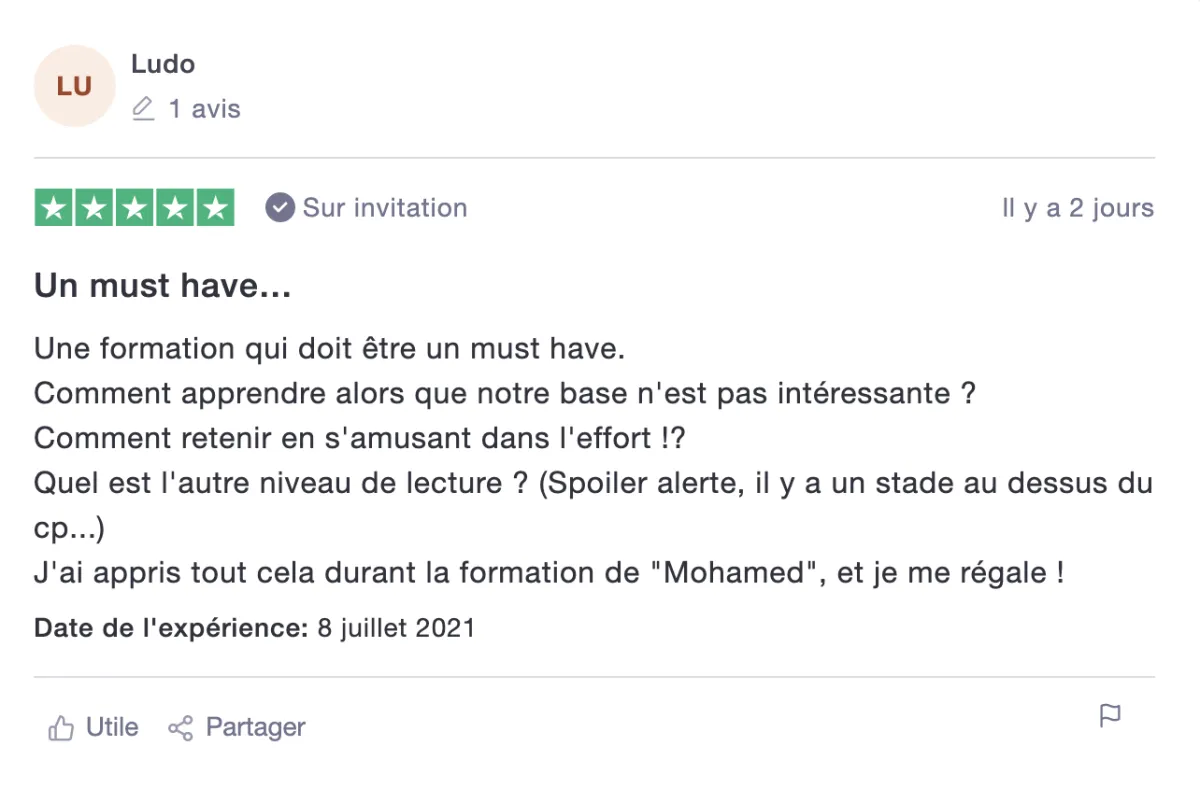1200x788 pixels.
Task: Open the "Sur invitation" label info
Action: [x=385, y=208]
